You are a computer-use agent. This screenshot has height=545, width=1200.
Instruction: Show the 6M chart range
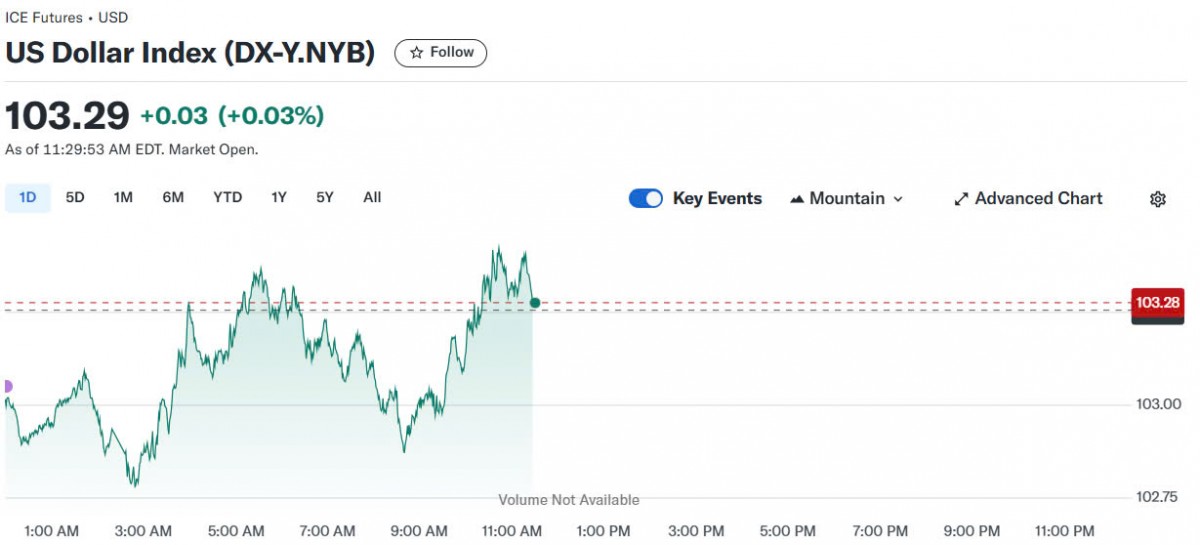tap(173, 197)
